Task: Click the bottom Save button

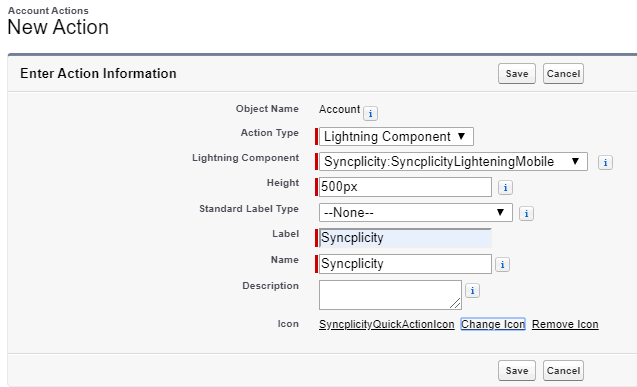Action: (x=517, y=370)
